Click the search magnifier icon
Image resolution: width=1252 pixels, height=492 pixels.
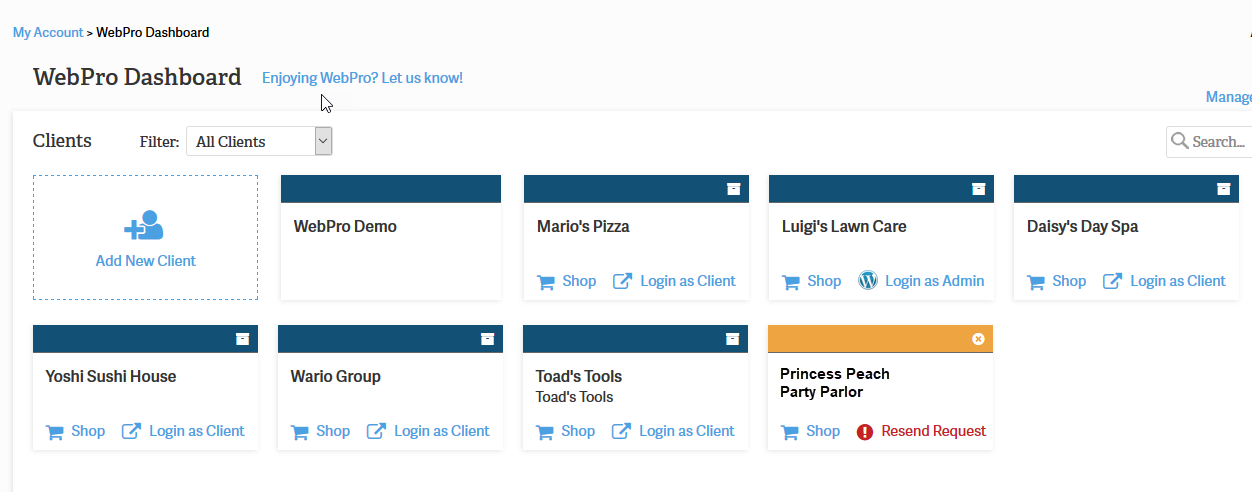(1180, 141)
